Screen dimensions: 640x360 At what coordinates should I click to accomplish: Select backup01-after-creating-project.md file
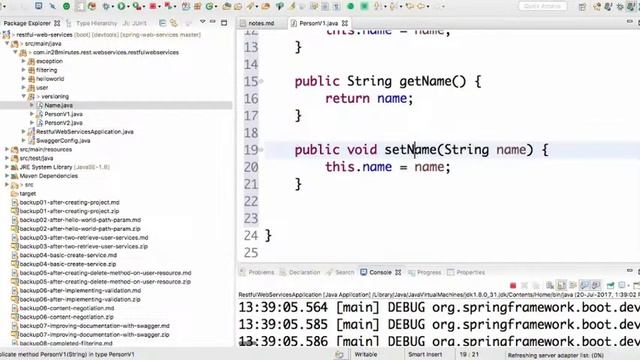(x=69, y=202)
